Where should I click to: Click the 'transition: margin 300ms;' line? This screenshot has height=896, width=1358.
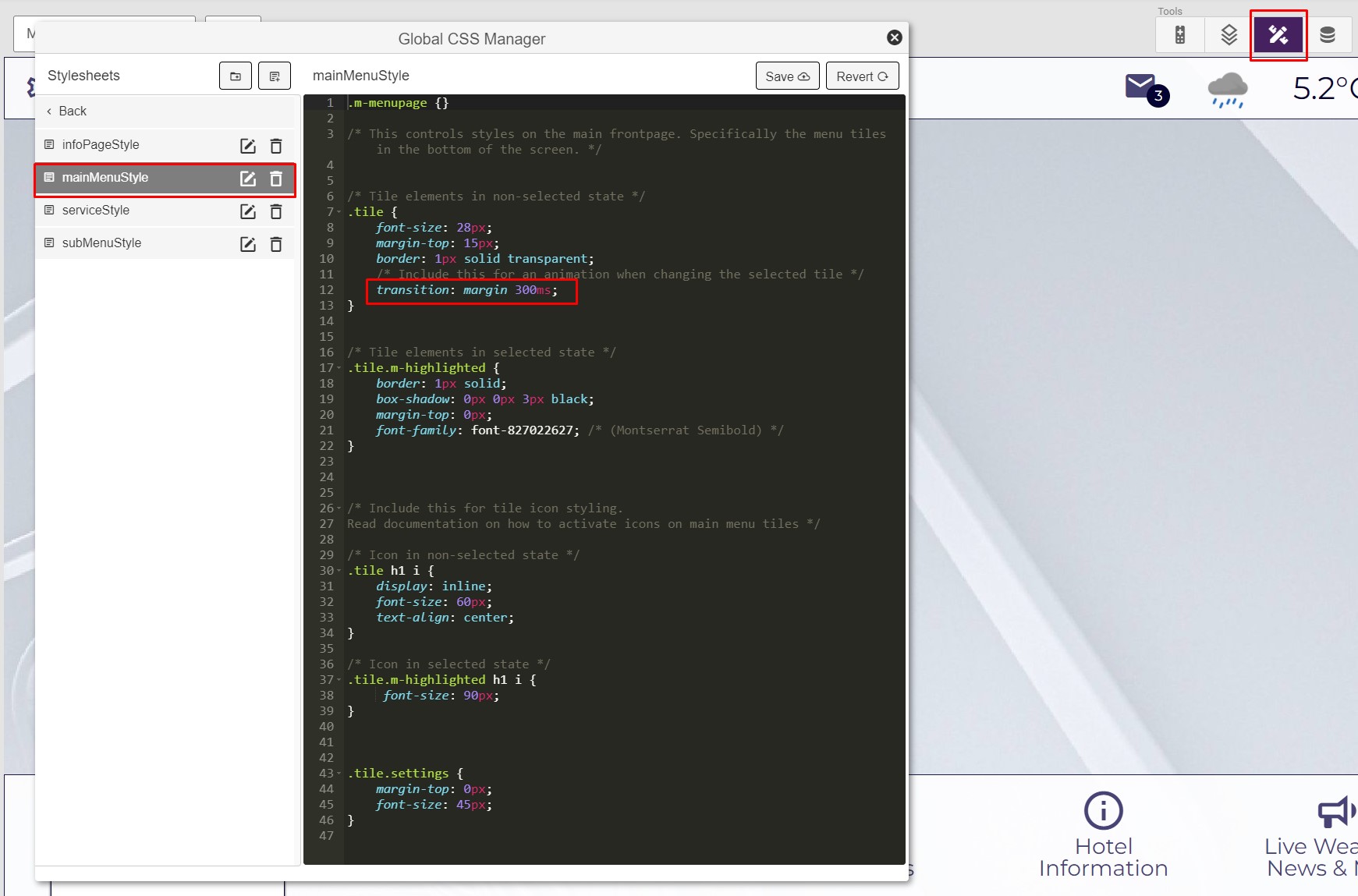point(466,290)
